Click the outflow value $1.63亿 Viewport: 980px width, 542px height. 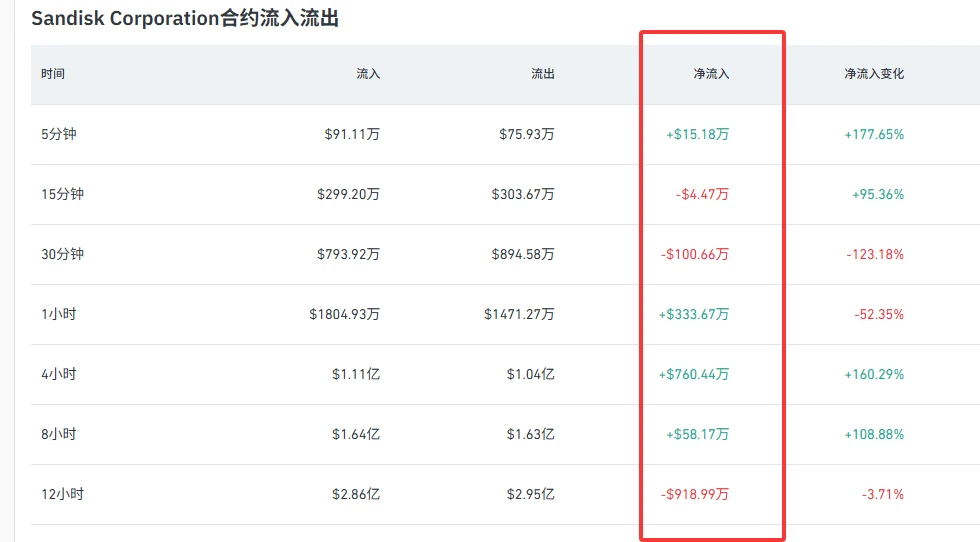[530, 434]
